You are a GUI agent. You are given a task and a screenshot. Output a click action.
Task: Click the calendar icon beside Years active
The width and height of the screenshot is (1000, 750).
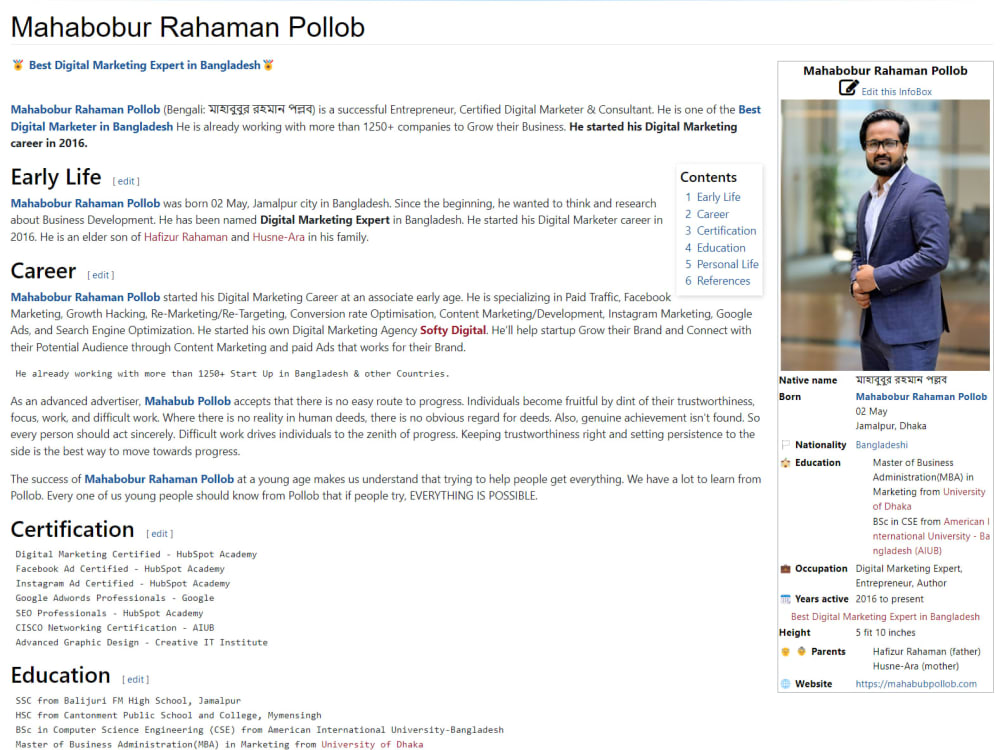pos(786,599)
